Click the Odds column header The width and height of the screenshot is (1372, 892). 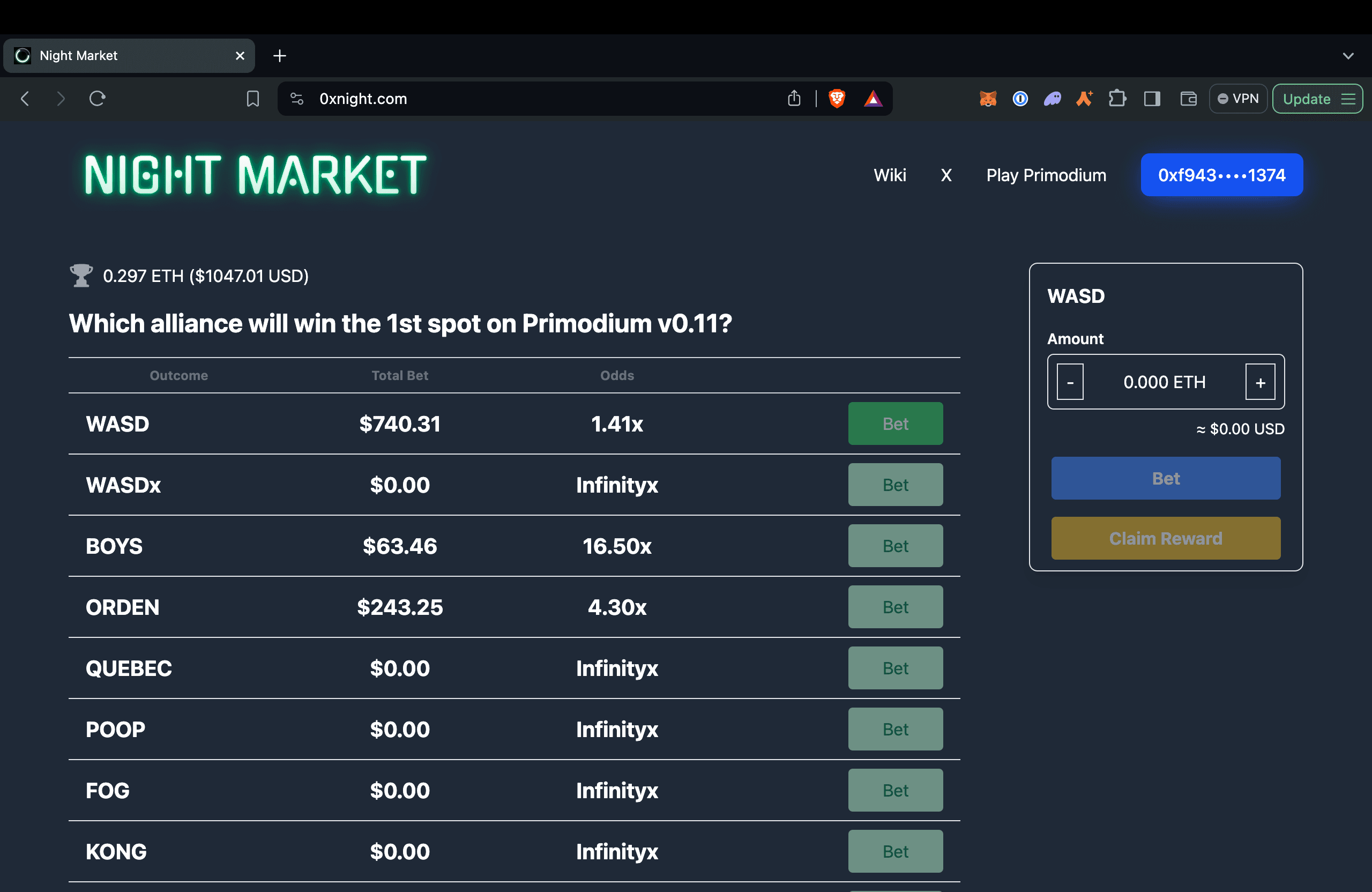point(617,375)
